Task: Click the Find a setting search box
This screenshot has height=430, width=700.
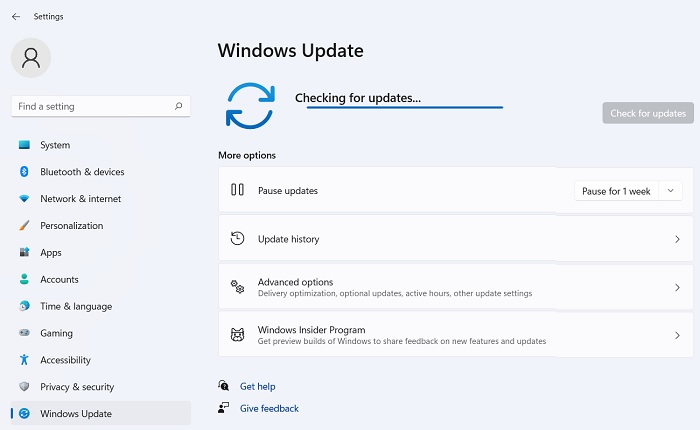Action: (101, 106)
